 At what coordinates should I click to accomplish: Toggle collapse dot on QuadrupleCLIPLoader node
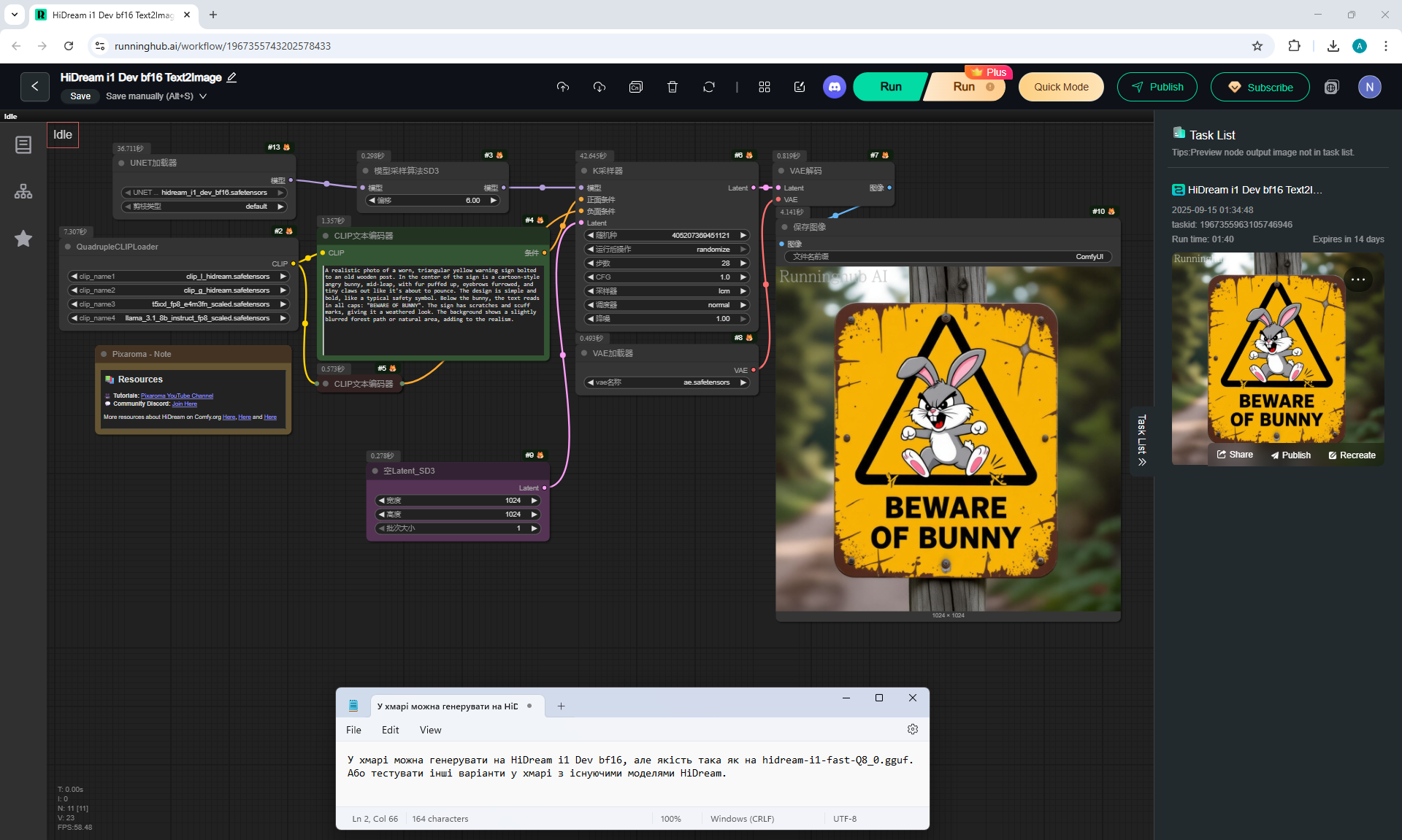click(x=68, y=247)
